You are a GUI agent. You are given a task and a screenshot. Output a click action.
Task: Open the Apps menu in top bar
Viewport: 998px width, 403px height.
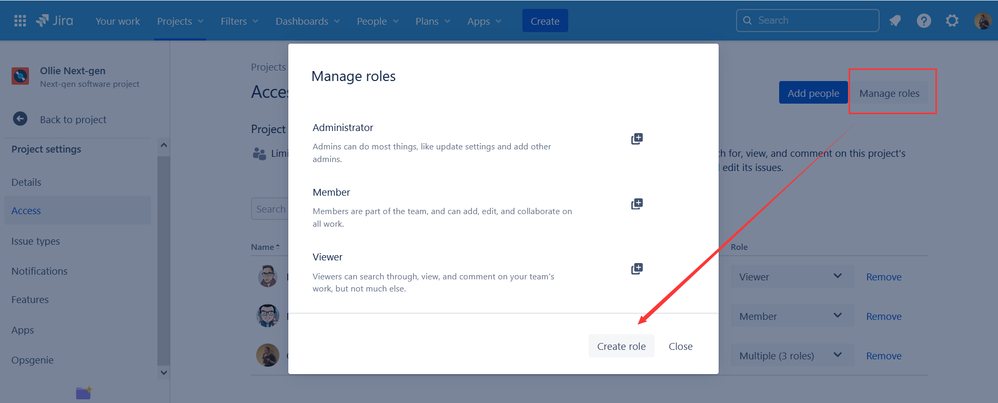coord(484,21)
